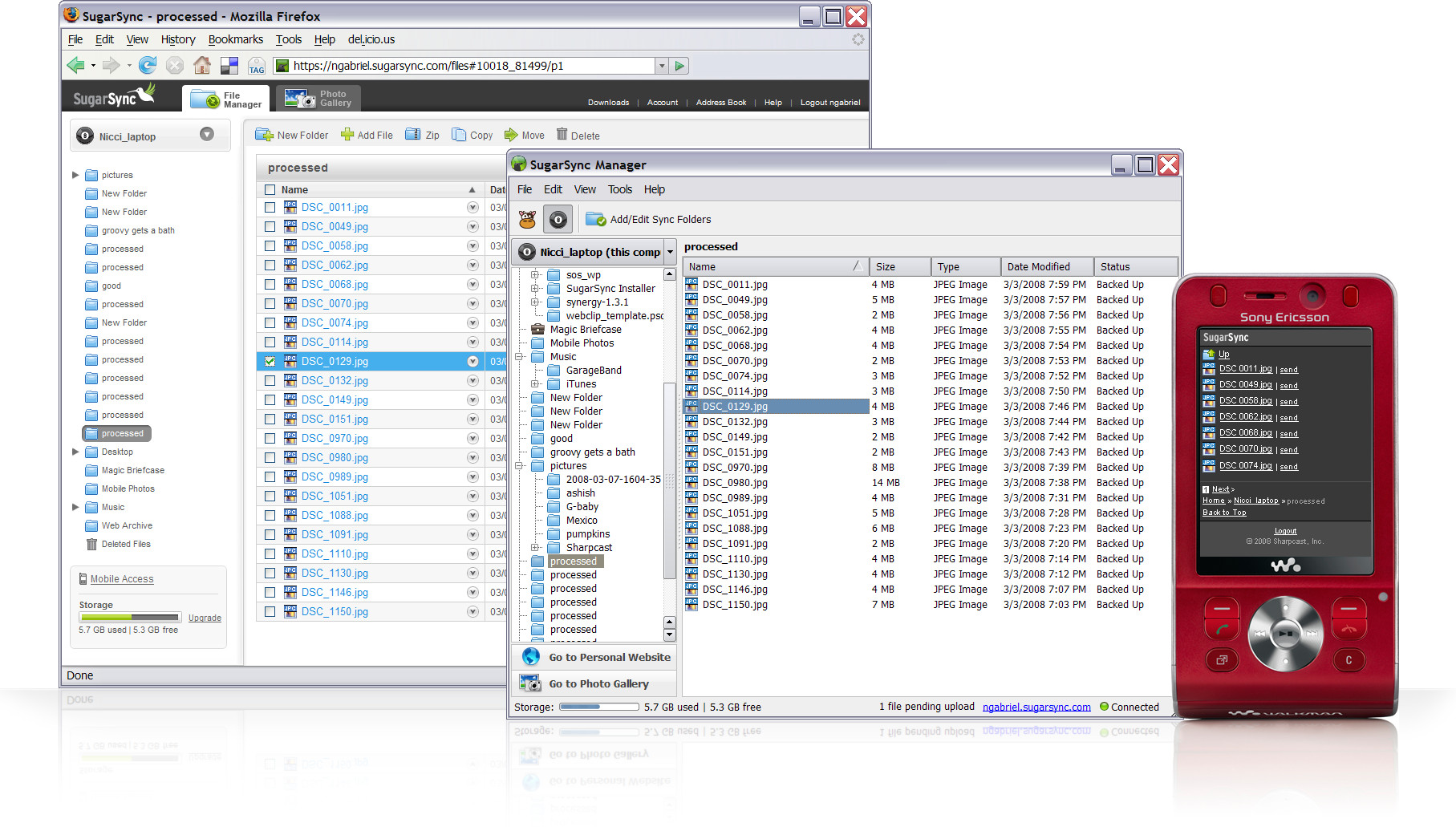Check the box for DSC_1150.jpg
The height and width of the screenshot is (827, 1456).
270,611
